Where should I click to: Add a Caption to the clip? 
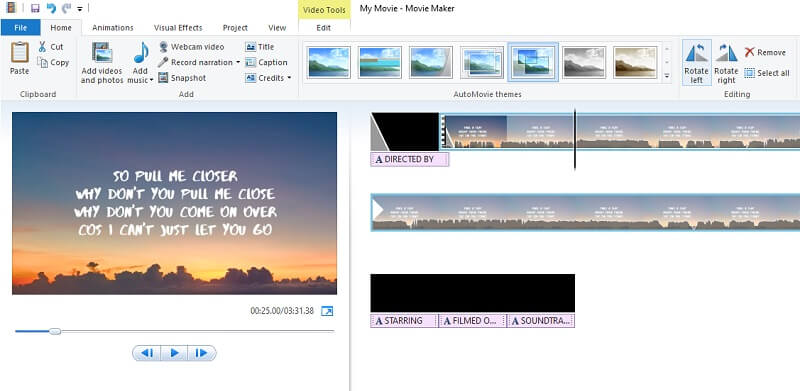pyautogui.click(x=266, y=62)
